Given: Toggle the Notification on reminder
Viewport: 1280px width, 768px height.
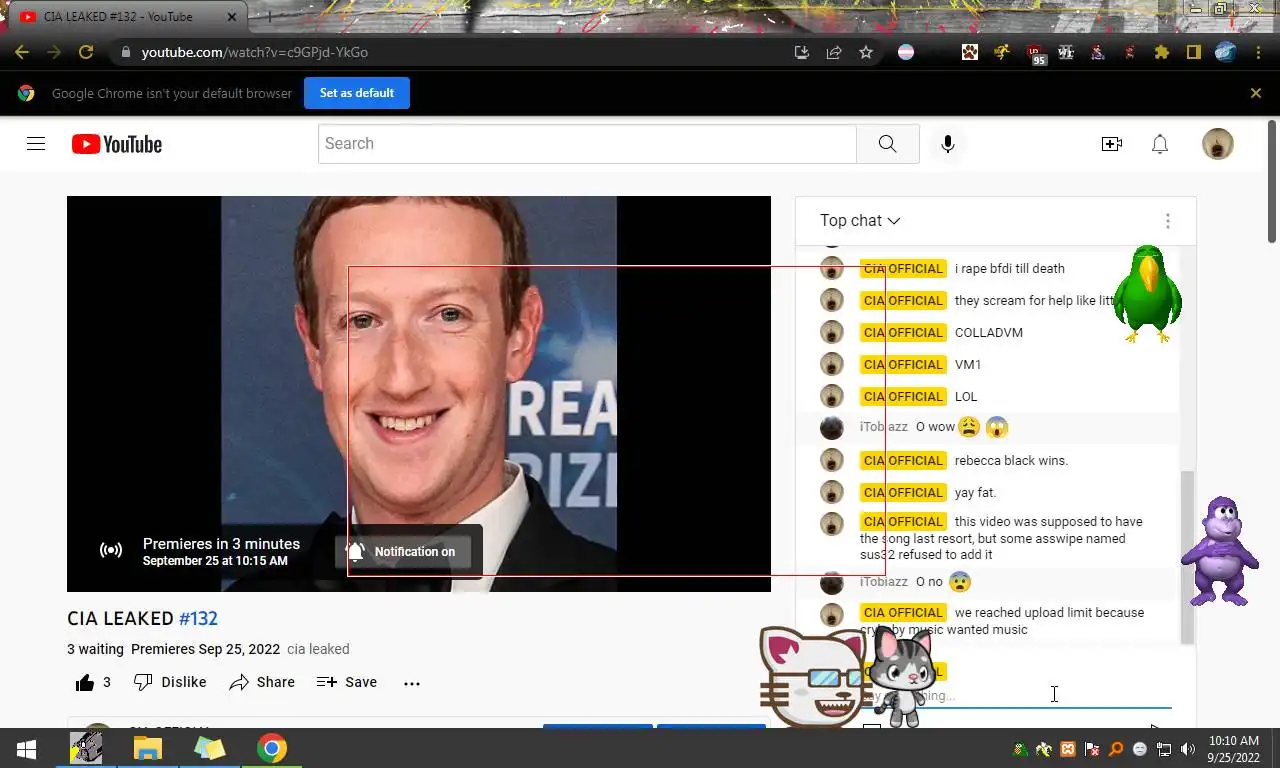Looking at the screenshot, I should pos(403,551).
